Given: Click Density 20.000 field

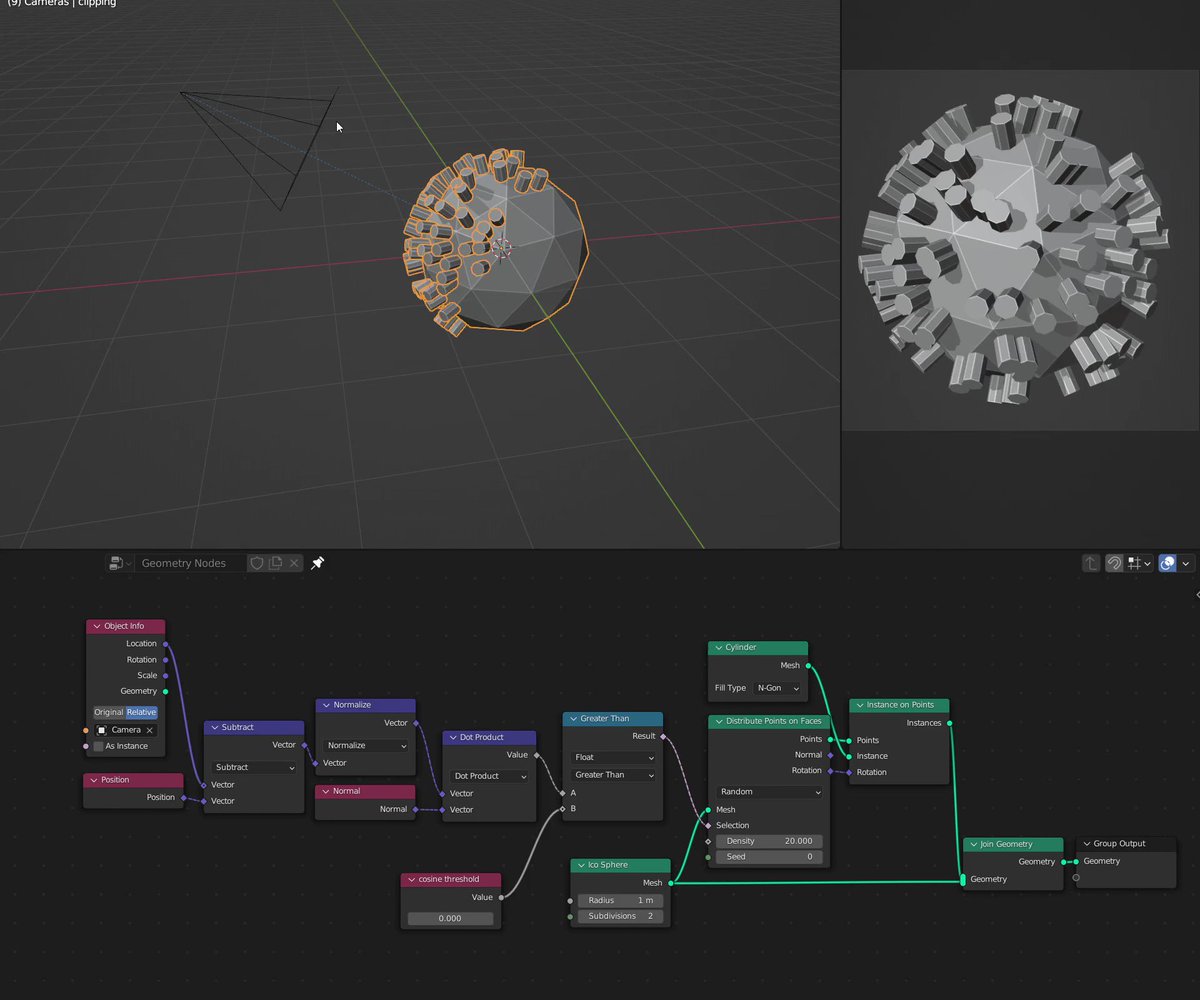Looking at the screenshot, I should pyautogui.click(x=768, y=841).
